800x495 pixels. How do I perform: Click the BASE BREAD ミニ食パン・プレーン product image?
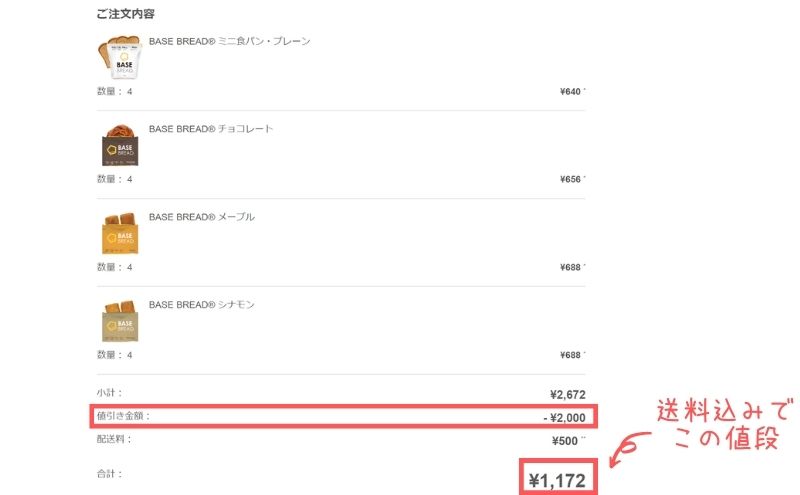coord(120,57)
